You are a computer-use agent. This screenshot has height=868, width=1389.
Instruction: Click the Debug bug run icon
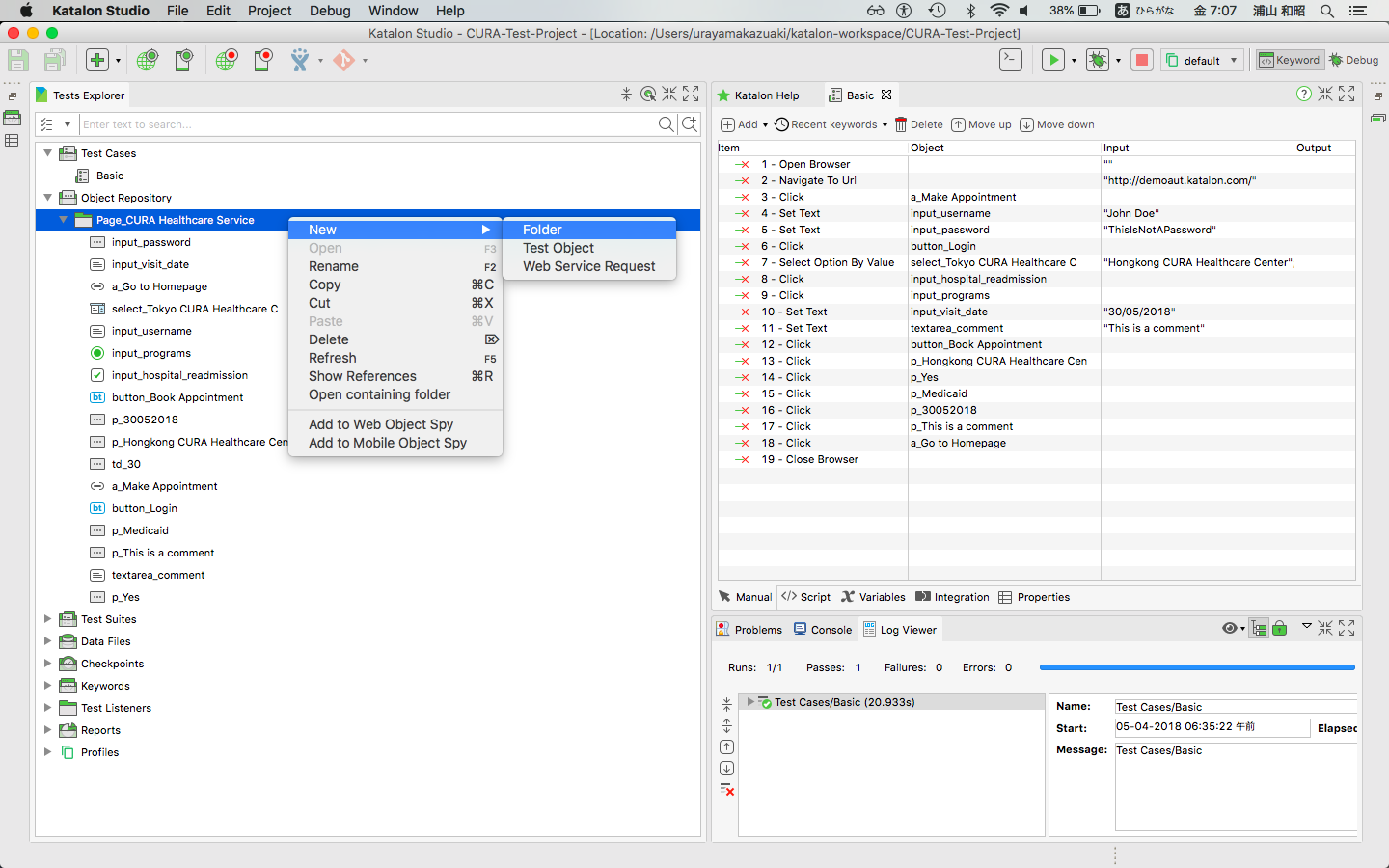pos(1098,60)
